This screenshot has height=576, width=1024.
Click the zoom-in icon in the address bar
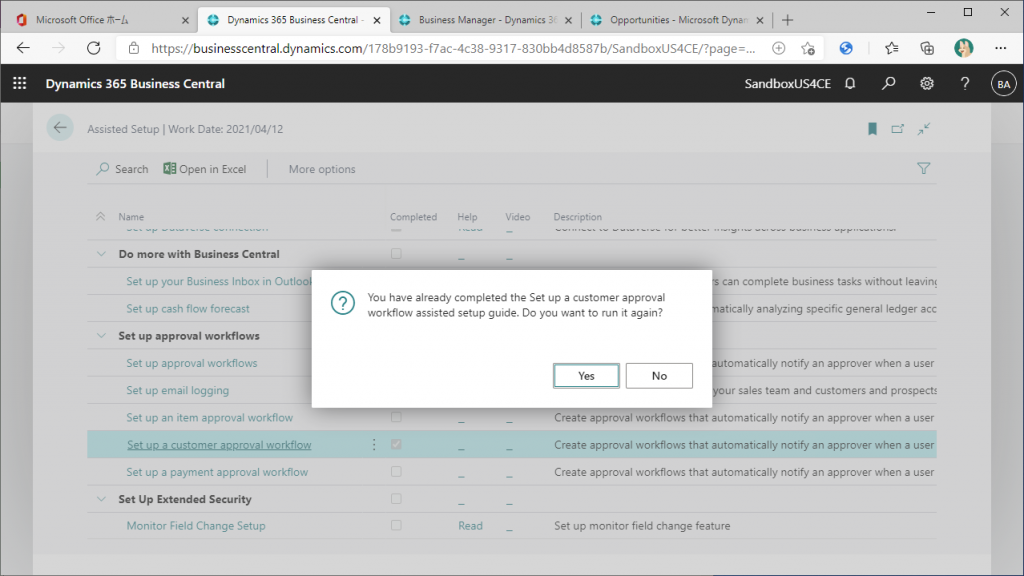tap(778, 48)
